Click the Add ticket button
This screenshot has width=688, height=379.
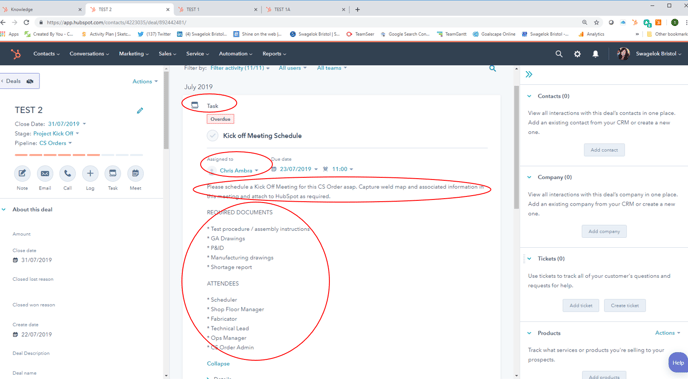pyautogui.click(x=581, y=305)
